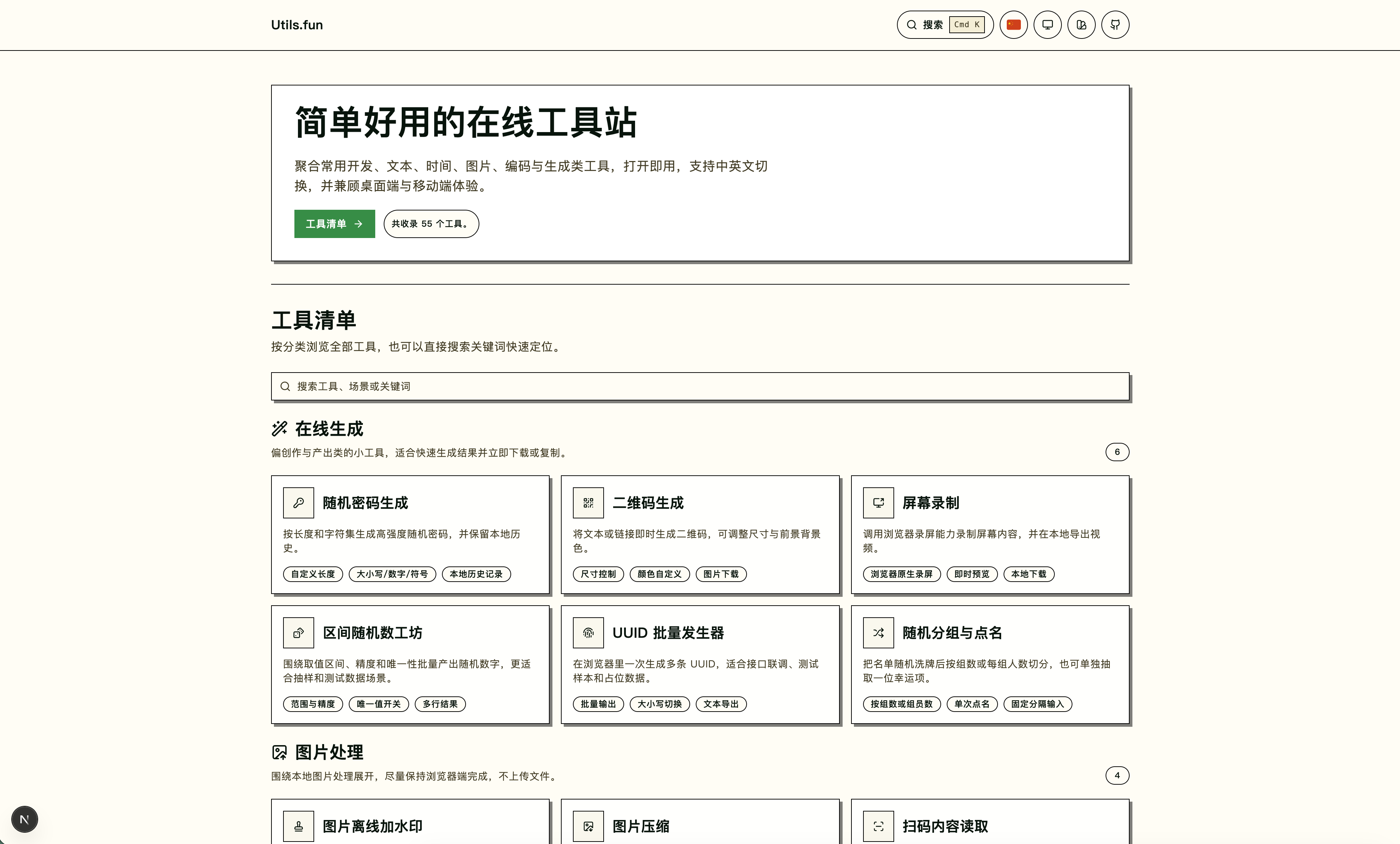Image resolution: width=1400 pixels, height=844 pixels.
Task: Toggle the 大小写切换 tag on UUID generator
Action: tap(659, 703)
